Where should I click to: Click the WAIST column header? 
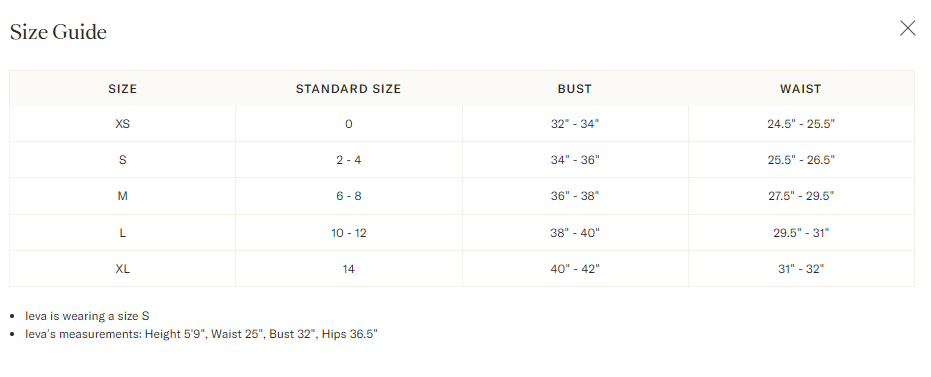pyautogui.click(x=801, y=89)
